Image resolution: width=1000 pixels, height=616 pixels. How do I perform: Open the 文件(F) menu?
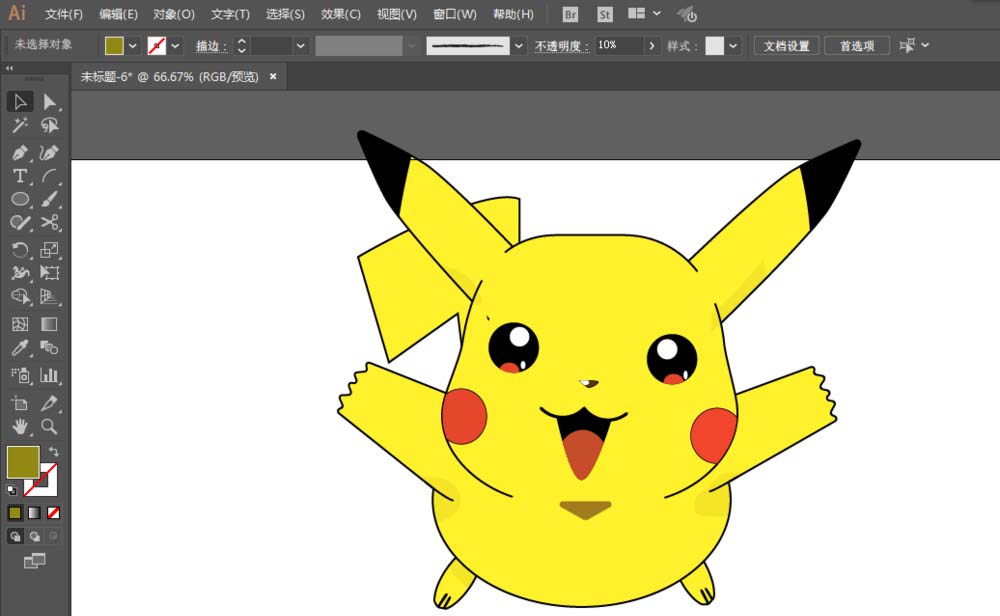click(x=64, y=15)
